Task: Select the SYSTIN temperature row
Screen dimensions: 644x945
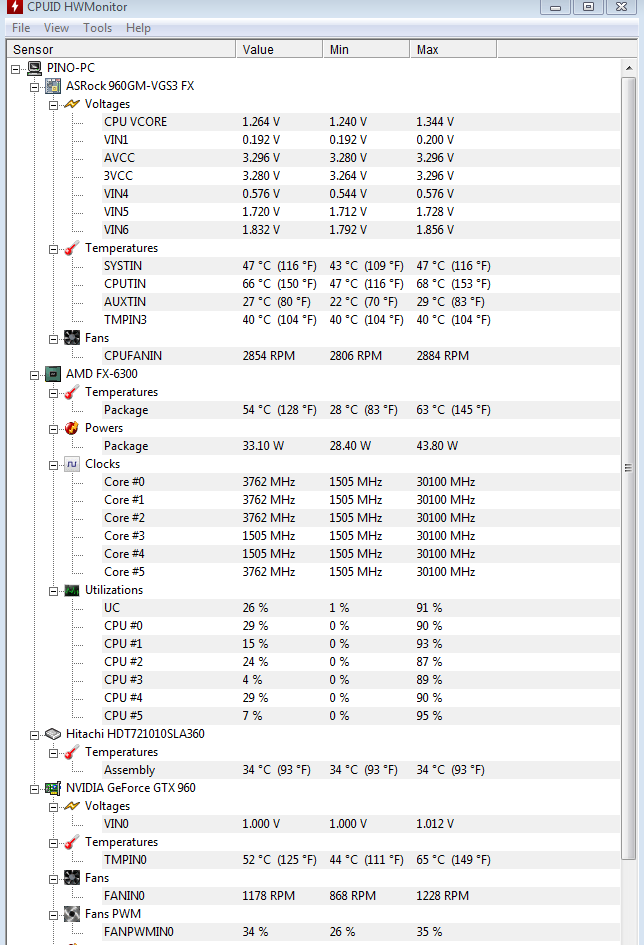Action: tap(361, 266)
